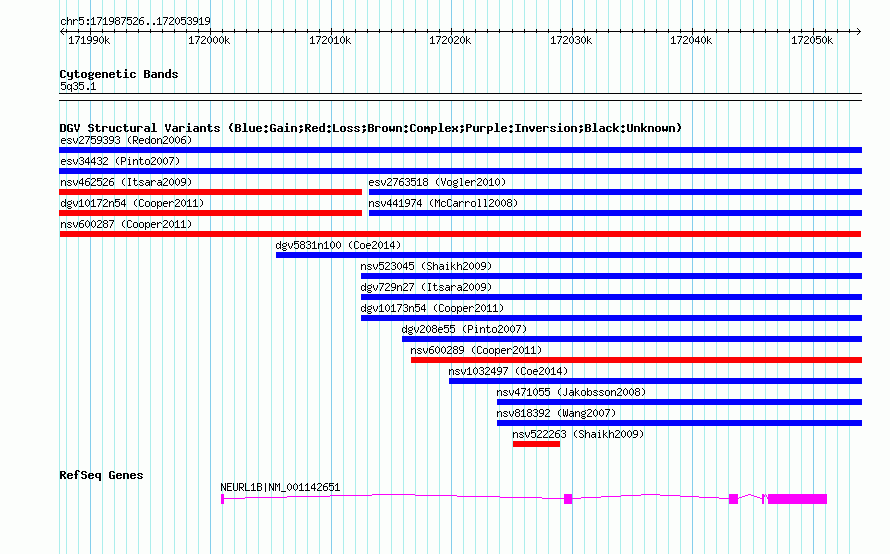Open nsv462526 (Itsara2009) variant label
890x554 pixels.
point(126,182)
